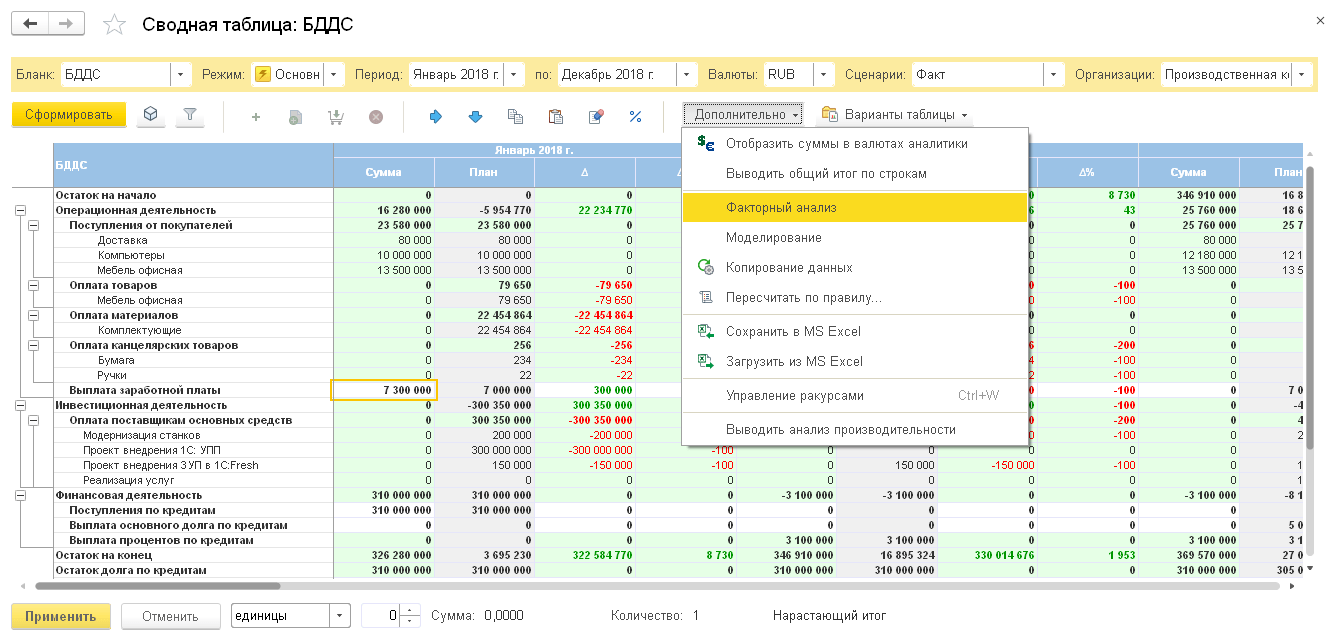Click the blue right arrow icon

pyautogui.click(x=436, y=116)
